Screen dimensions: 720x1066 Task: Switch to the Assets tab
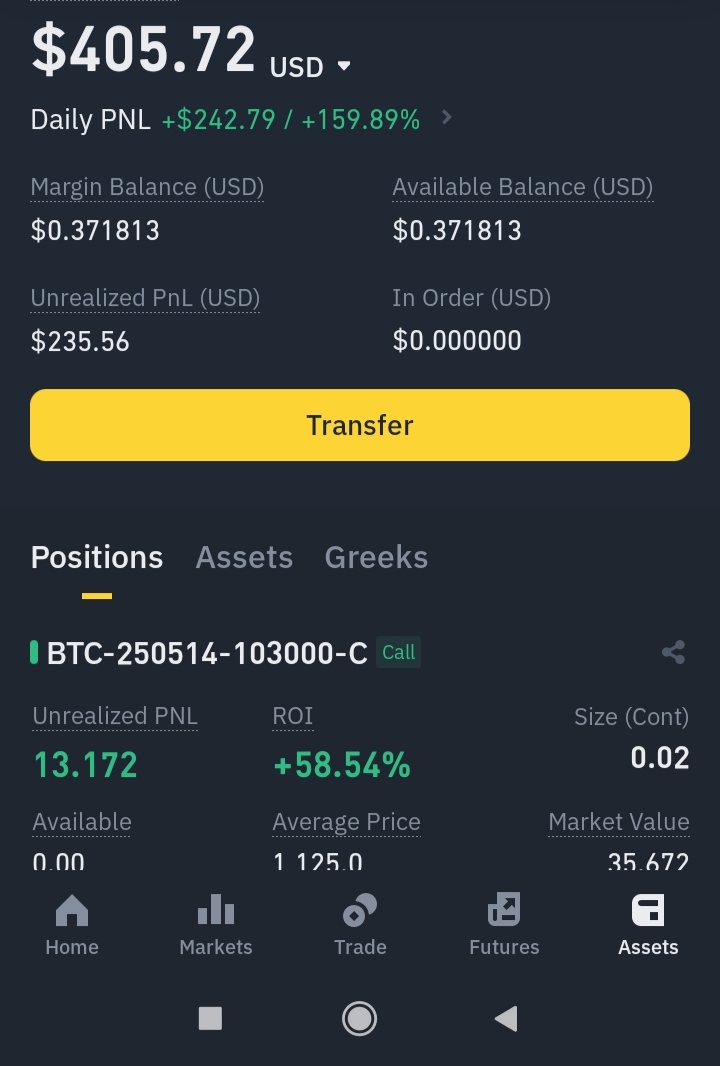pyautogui.click(x=244, y=557)
